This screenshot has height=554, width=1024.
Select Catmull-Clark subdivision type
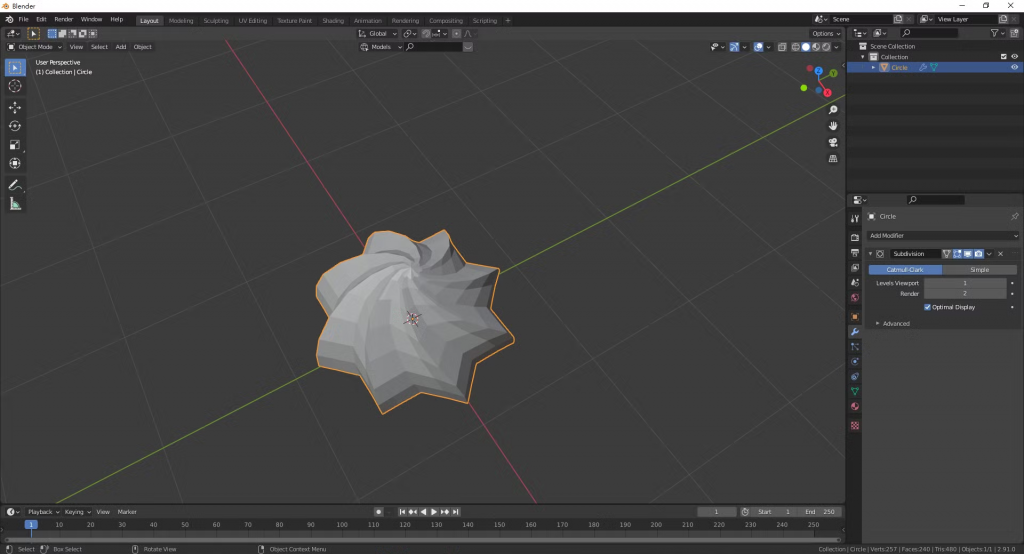[x=905, y=270]
